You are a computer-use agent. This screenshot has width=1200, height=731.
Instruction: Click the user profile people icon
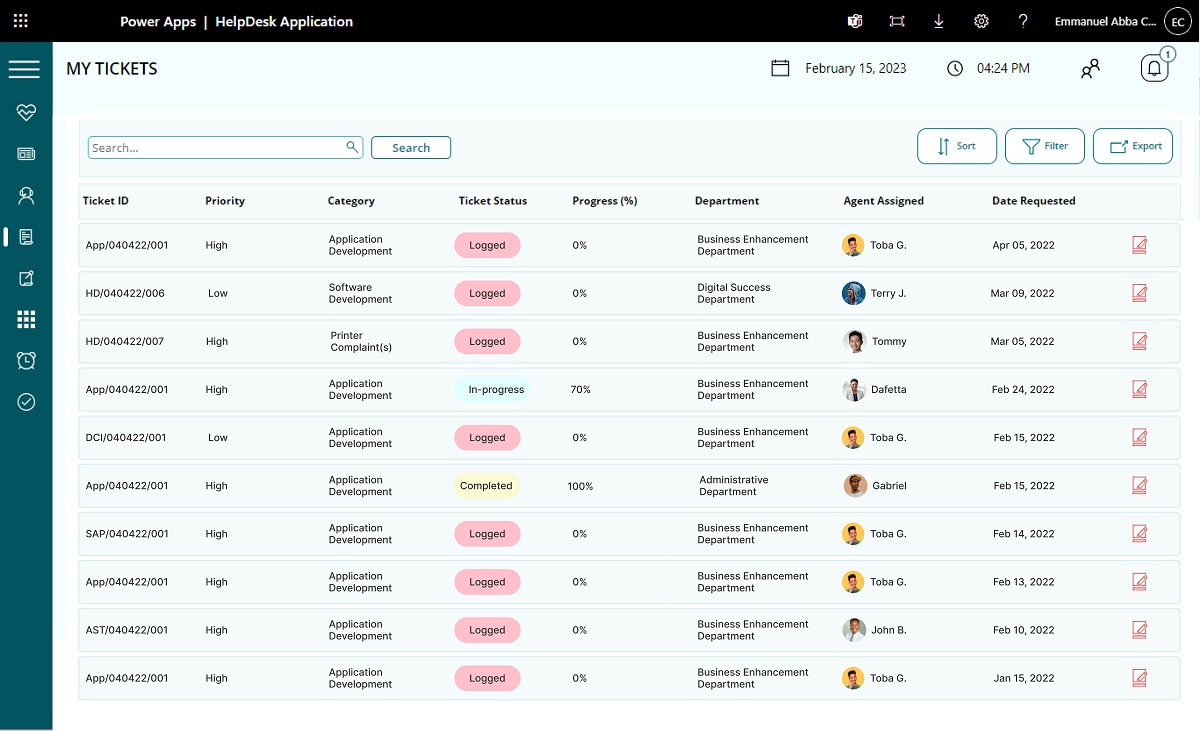[1090, 69]
